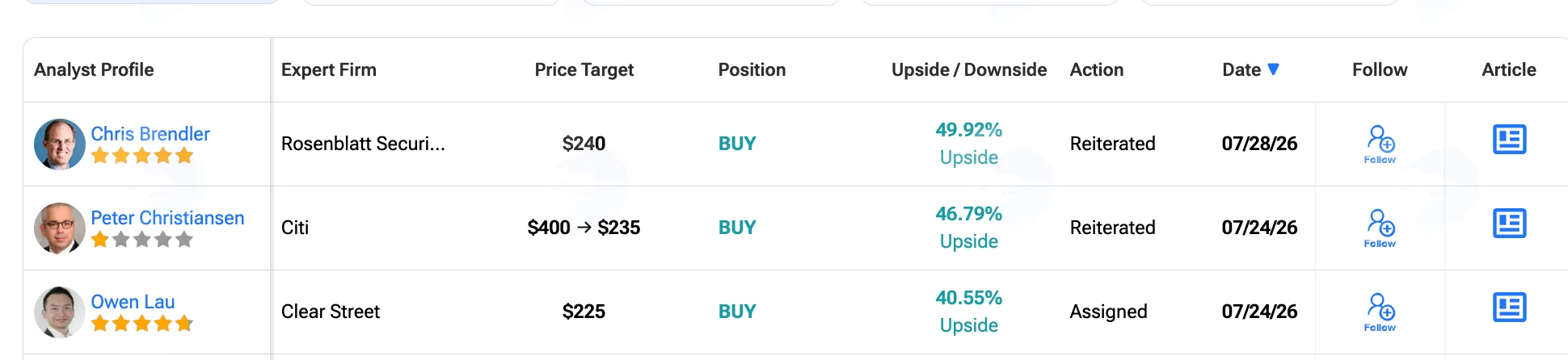
Task: Sort by Position column header
Action: (752, 70)
